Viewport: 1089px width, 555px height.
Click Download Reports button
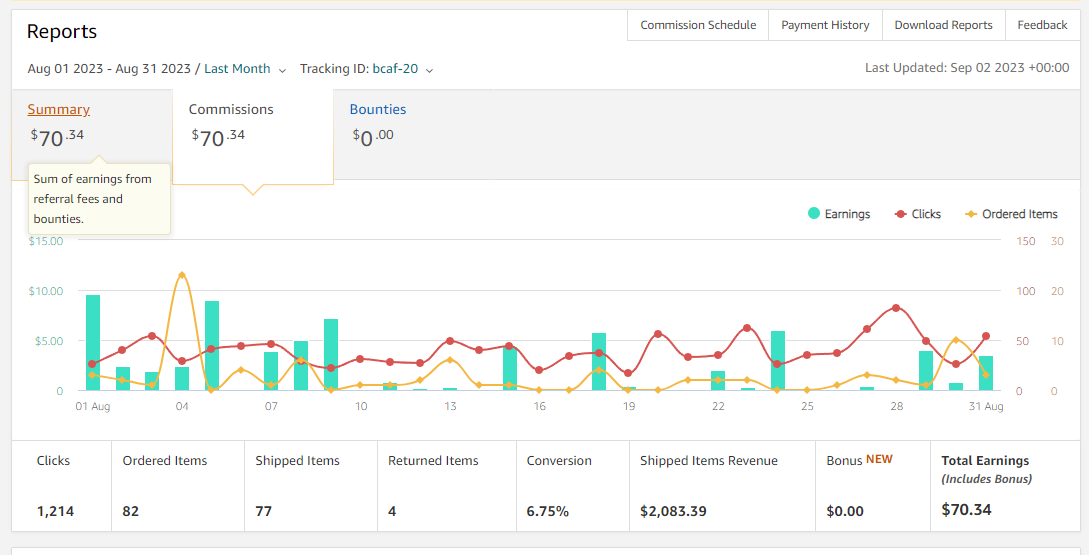click(x=943, y=25)
